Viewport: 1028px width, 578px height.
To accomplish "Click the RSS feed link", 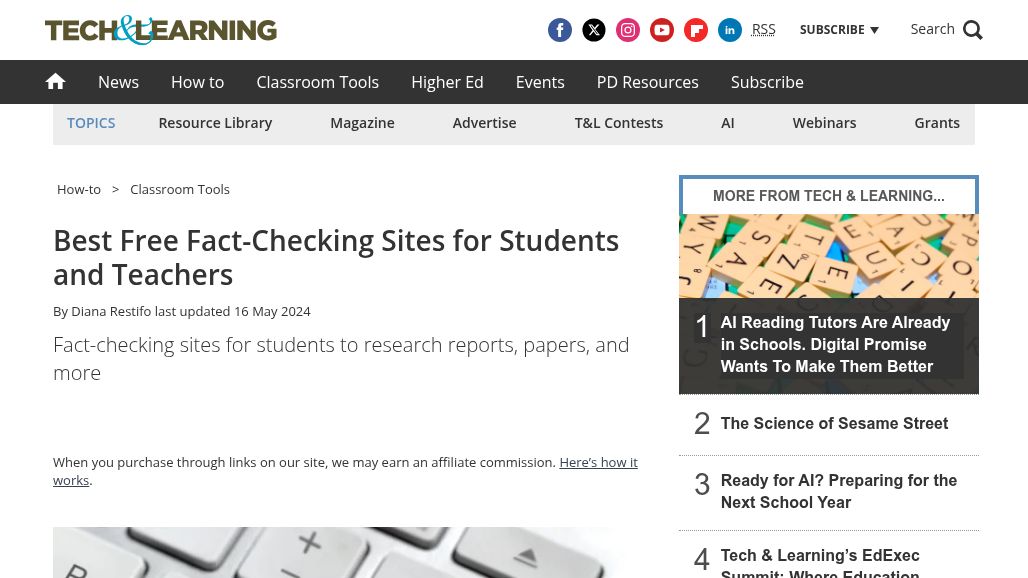I will pyautogui.click(x=763, y=29).
